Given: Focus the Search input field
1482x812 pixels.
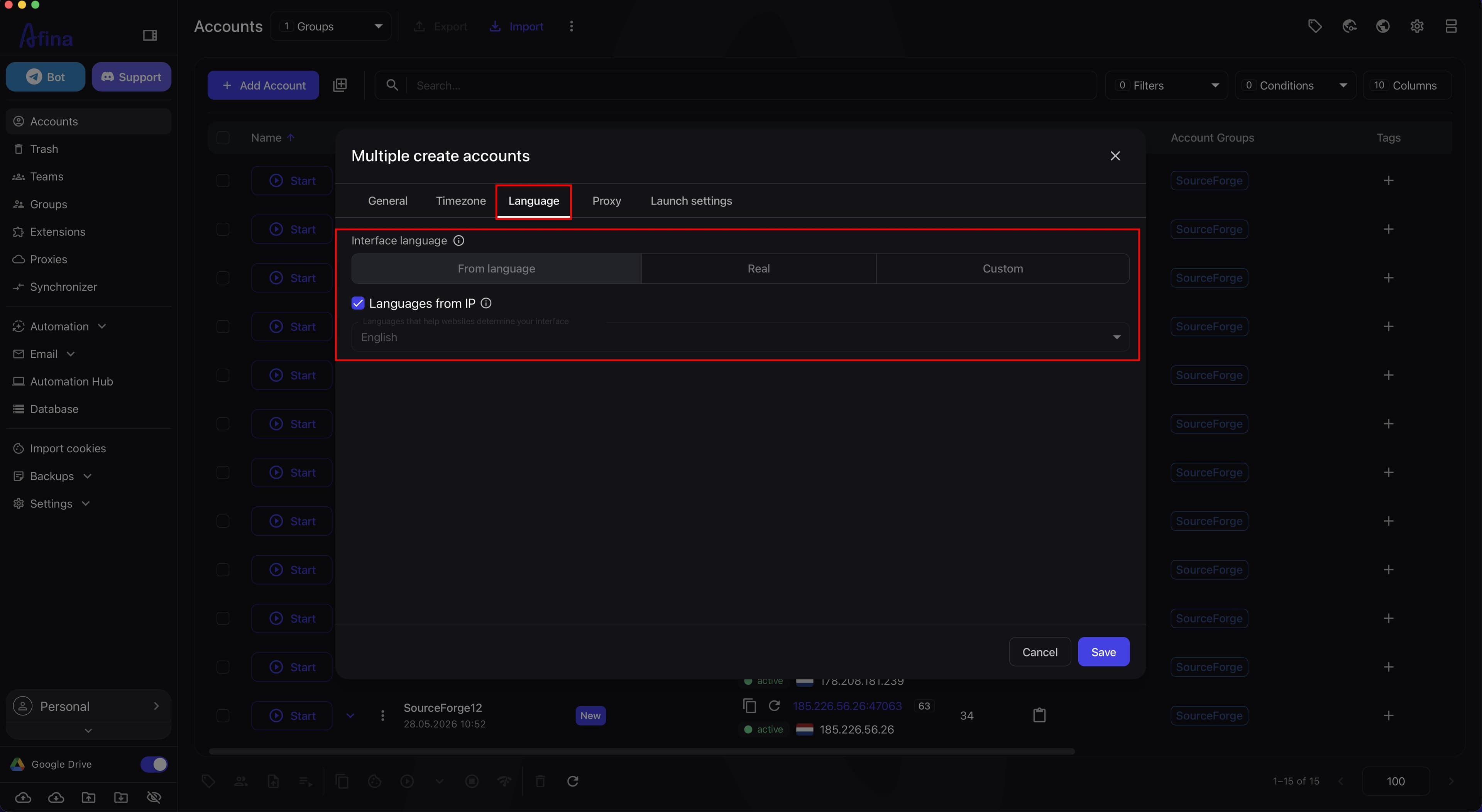Looking at the screenshot, I should tap(751, 85).
